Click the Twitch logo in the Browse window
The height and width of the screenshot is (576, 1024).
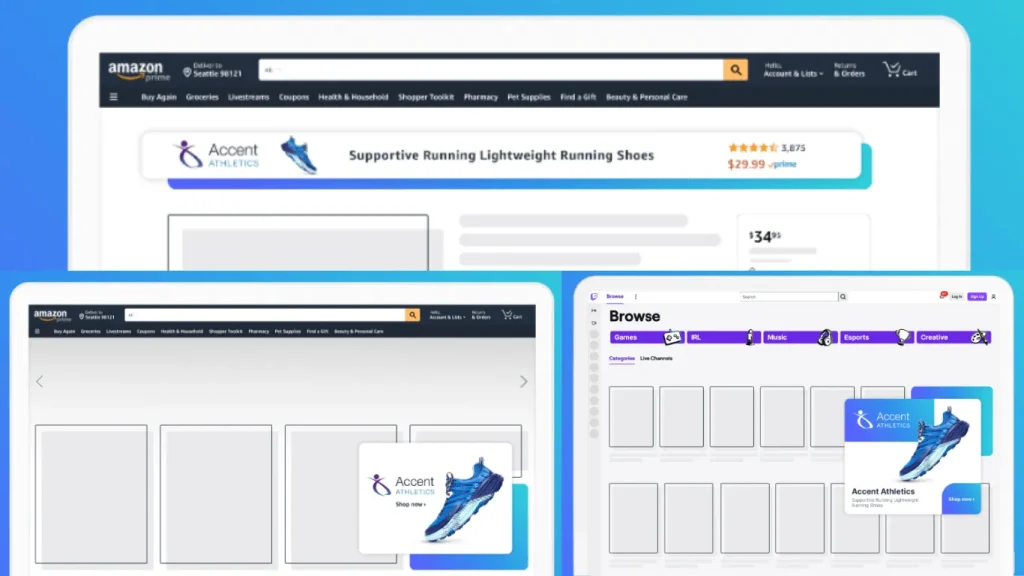coord(594,296)
